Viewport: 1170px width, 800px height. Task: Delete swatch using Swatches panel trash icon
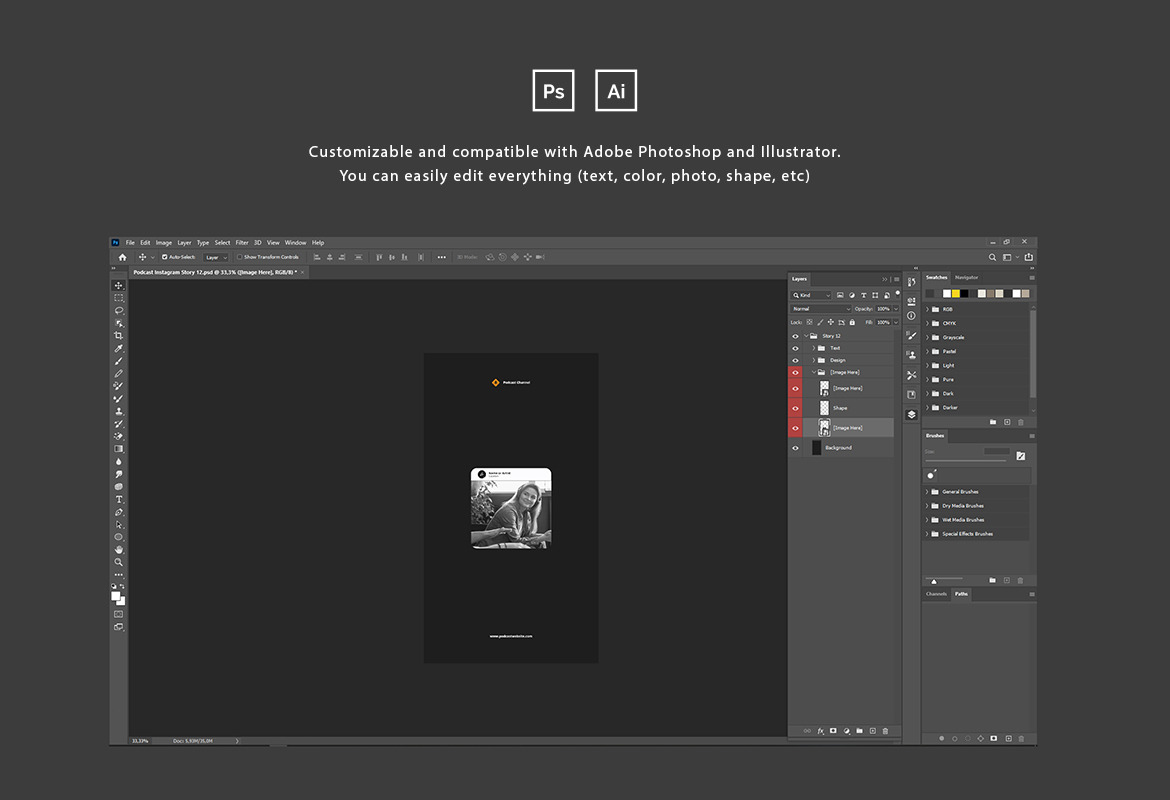point(1021,422)
